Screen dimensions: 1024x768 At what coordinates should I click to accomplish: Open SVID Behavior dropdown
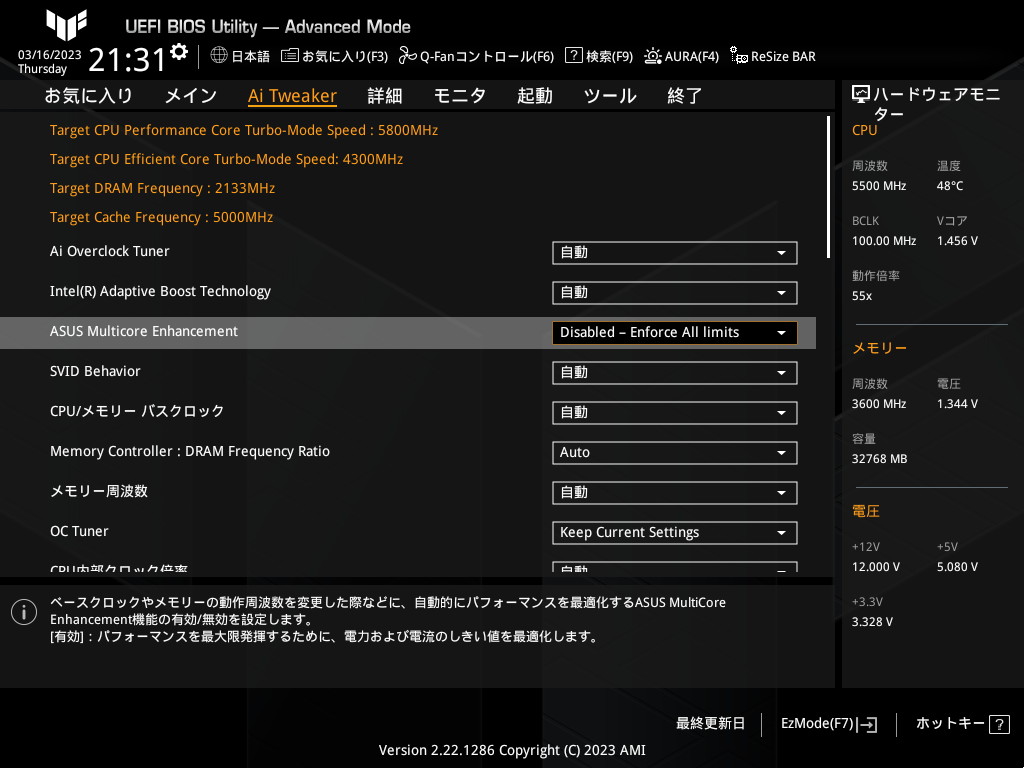click(675, 373)
